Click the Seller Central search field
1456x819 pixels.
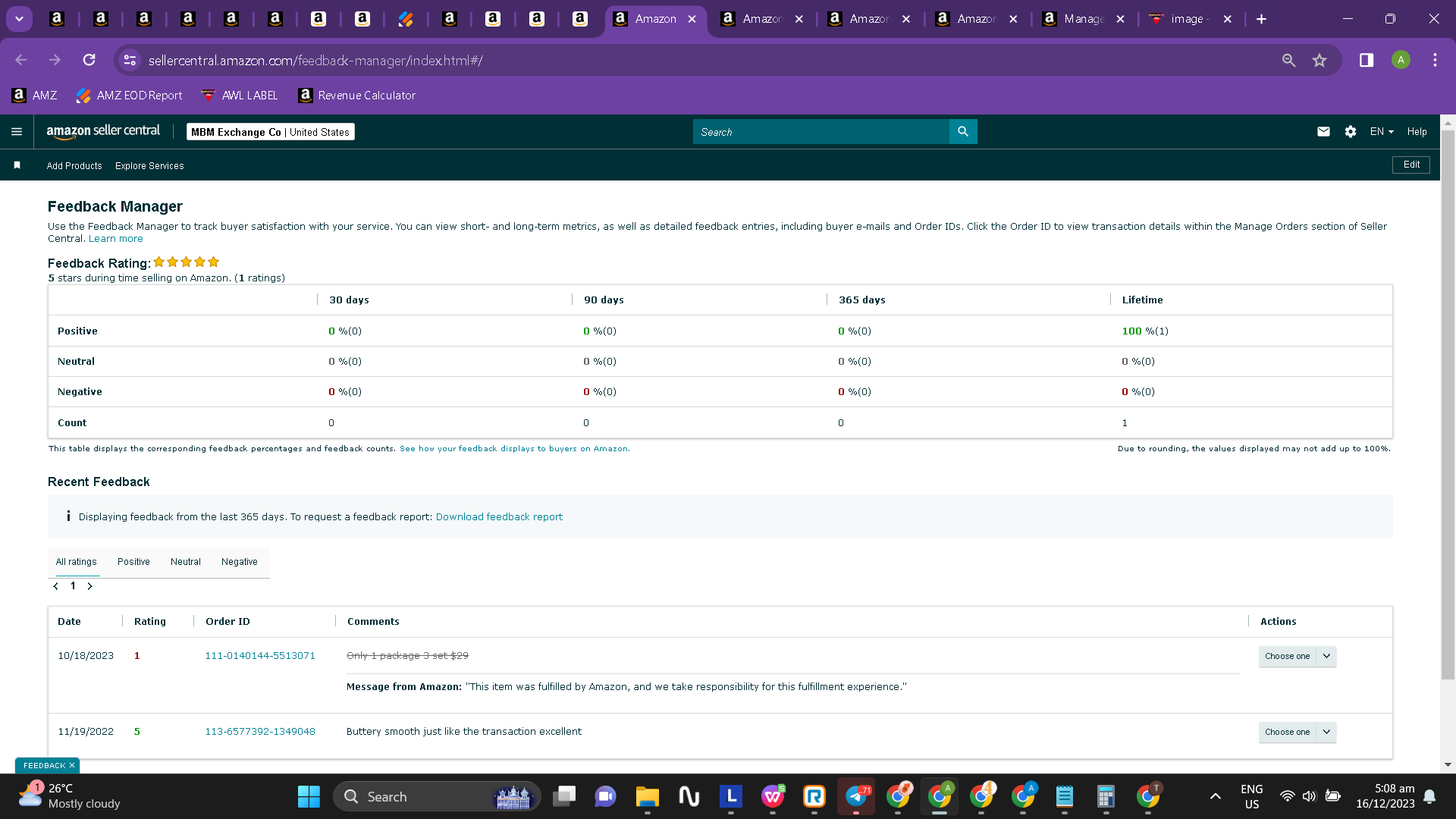pos(821,132)
